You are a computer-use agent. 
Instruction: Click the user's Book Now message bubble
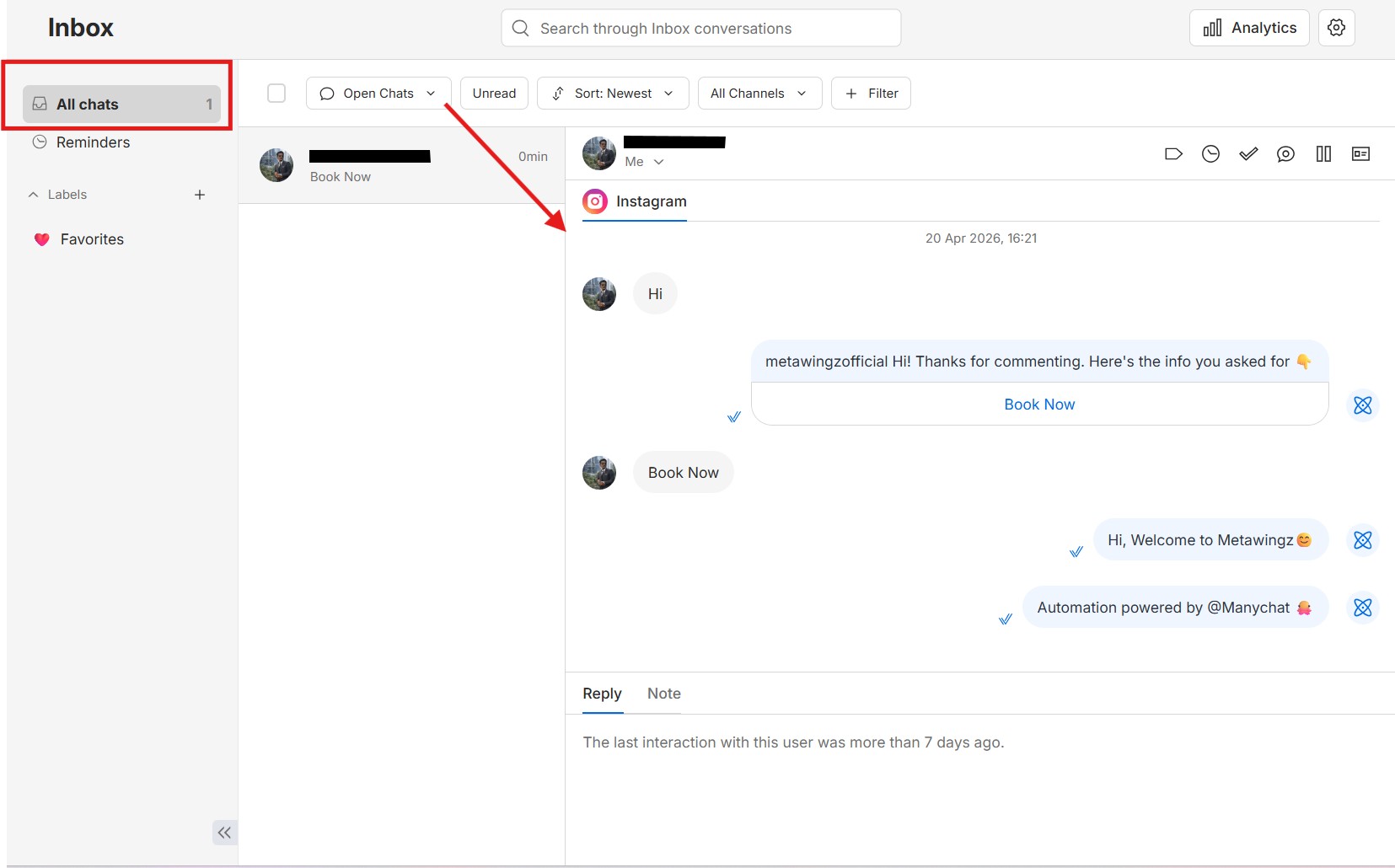[683, 473]
